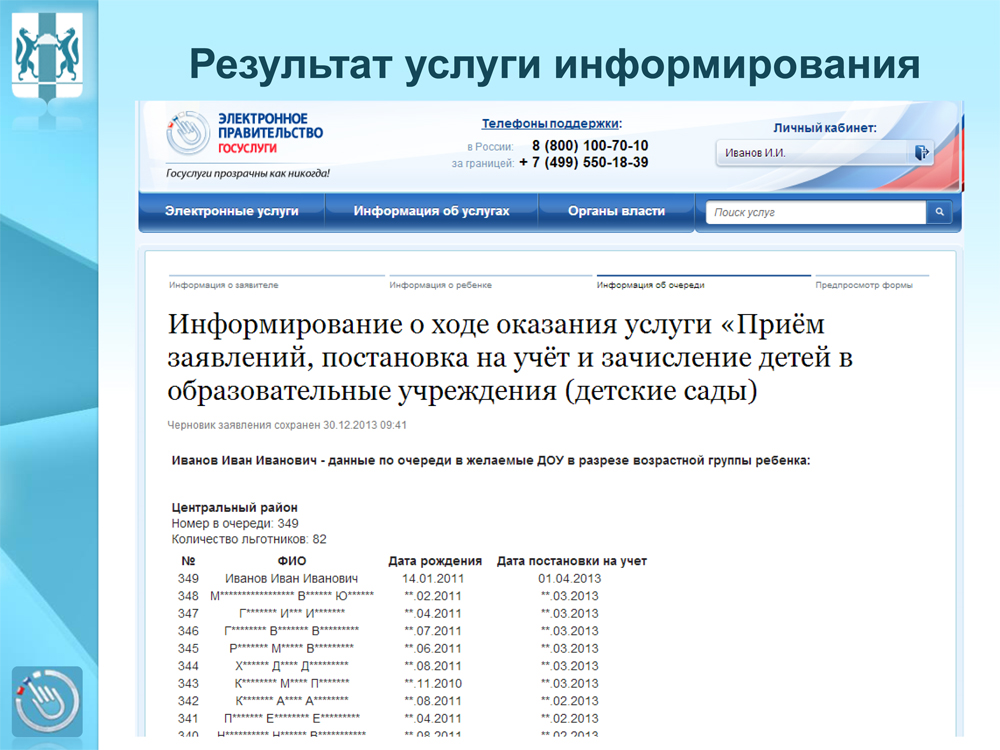Click the ФИО column header

coord(291,561)
